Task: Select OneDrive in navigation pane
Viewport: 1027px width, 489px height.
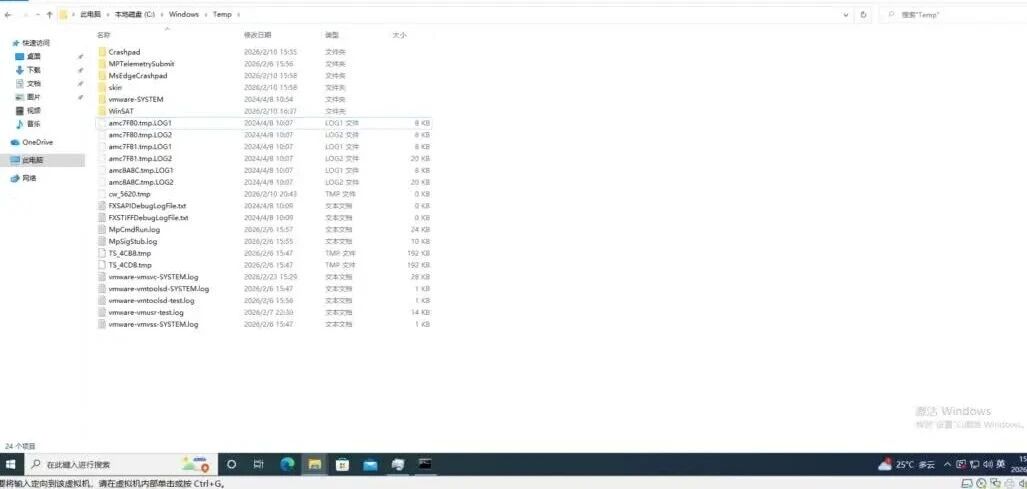Action: pos(37,142)
